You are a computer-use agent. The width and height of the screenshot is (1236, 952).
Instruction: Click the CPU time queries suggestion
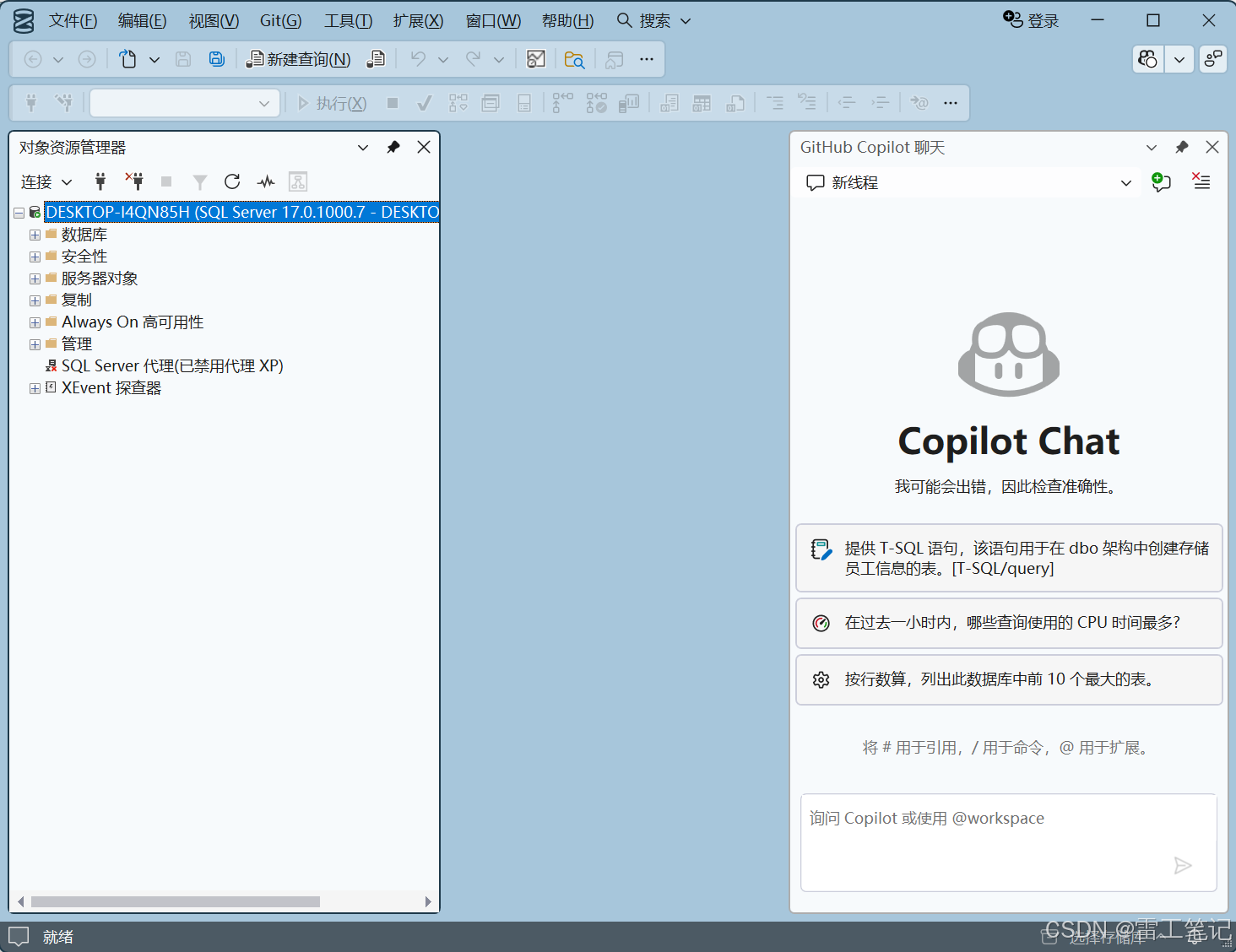point(1009,623)
